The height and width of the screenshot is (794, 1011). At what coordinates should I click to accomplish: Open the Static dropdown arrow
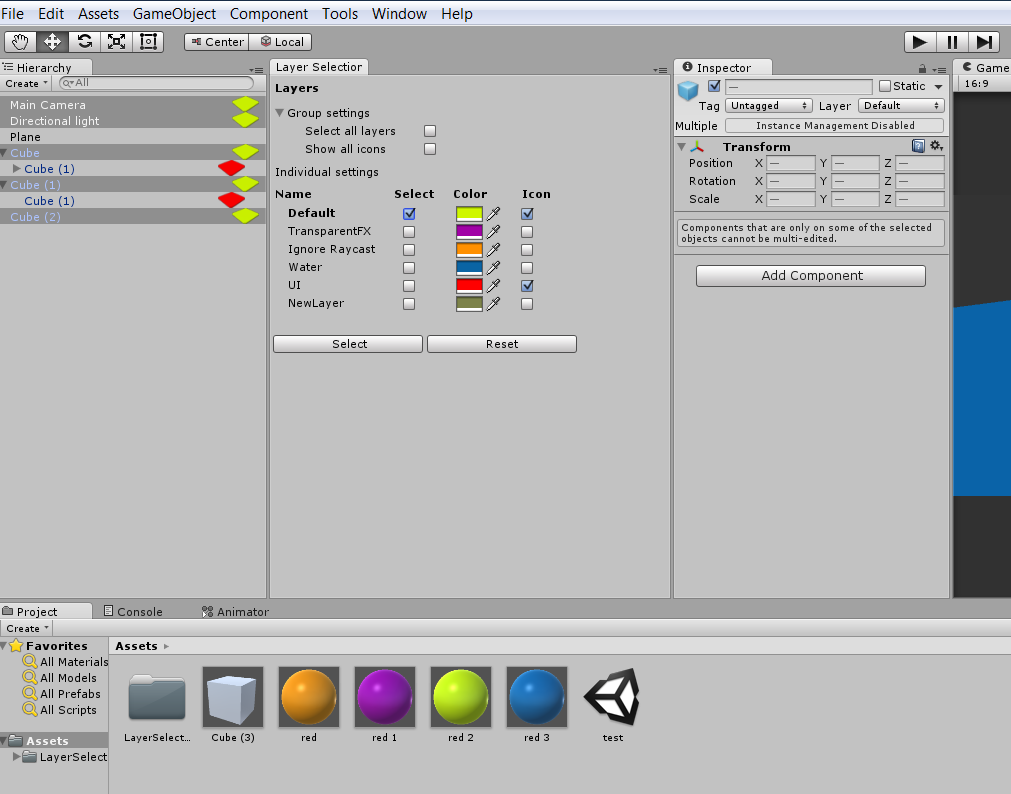coord(939,86)
